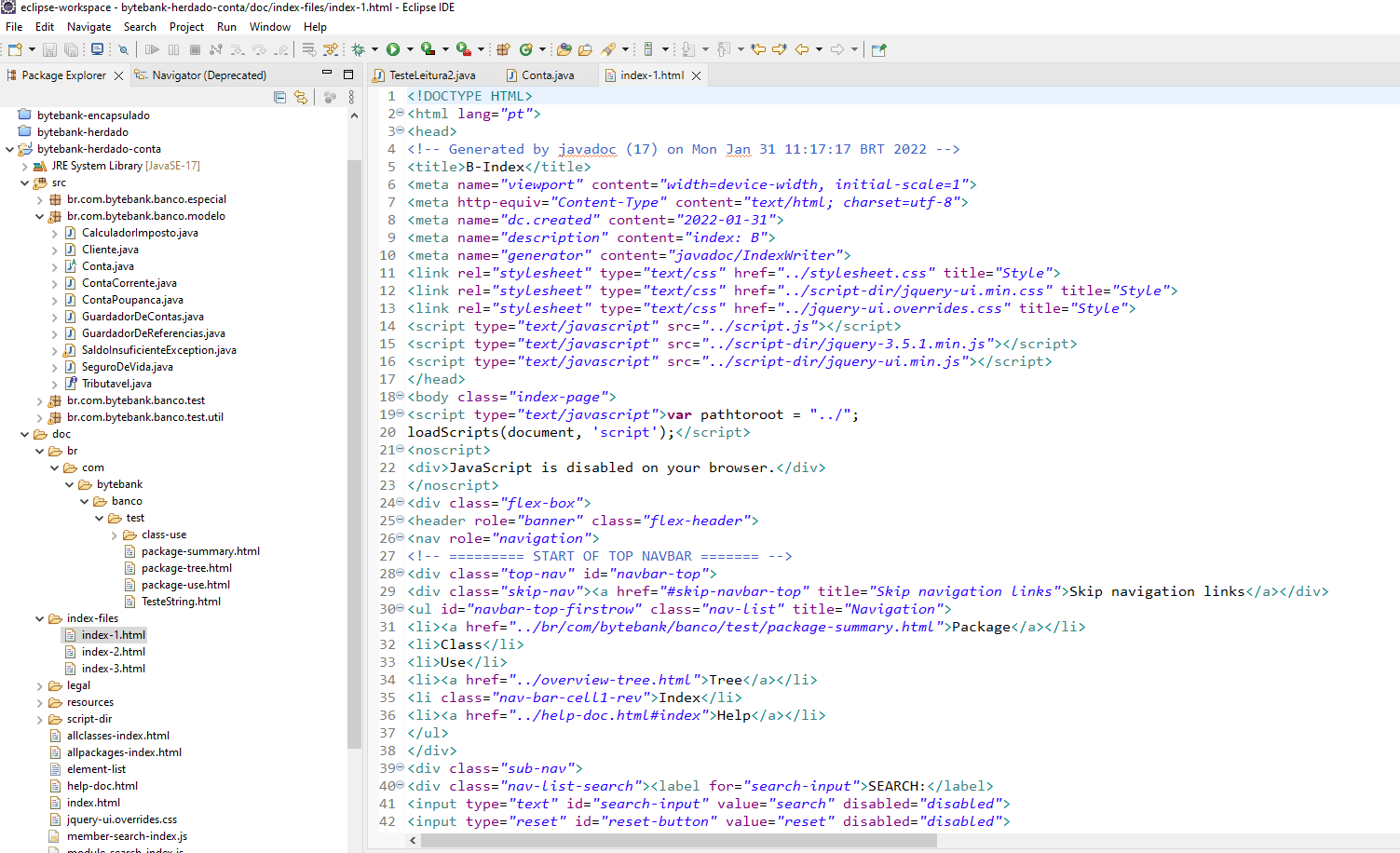Expand JRE System Library node
The image size is (1400, 853).
pos(25,166)
